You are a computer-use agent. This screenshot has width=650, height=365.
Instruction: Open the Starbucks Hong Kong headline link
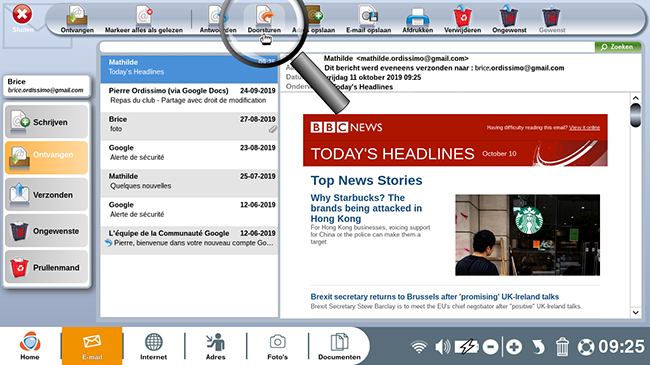pos(366,208)
